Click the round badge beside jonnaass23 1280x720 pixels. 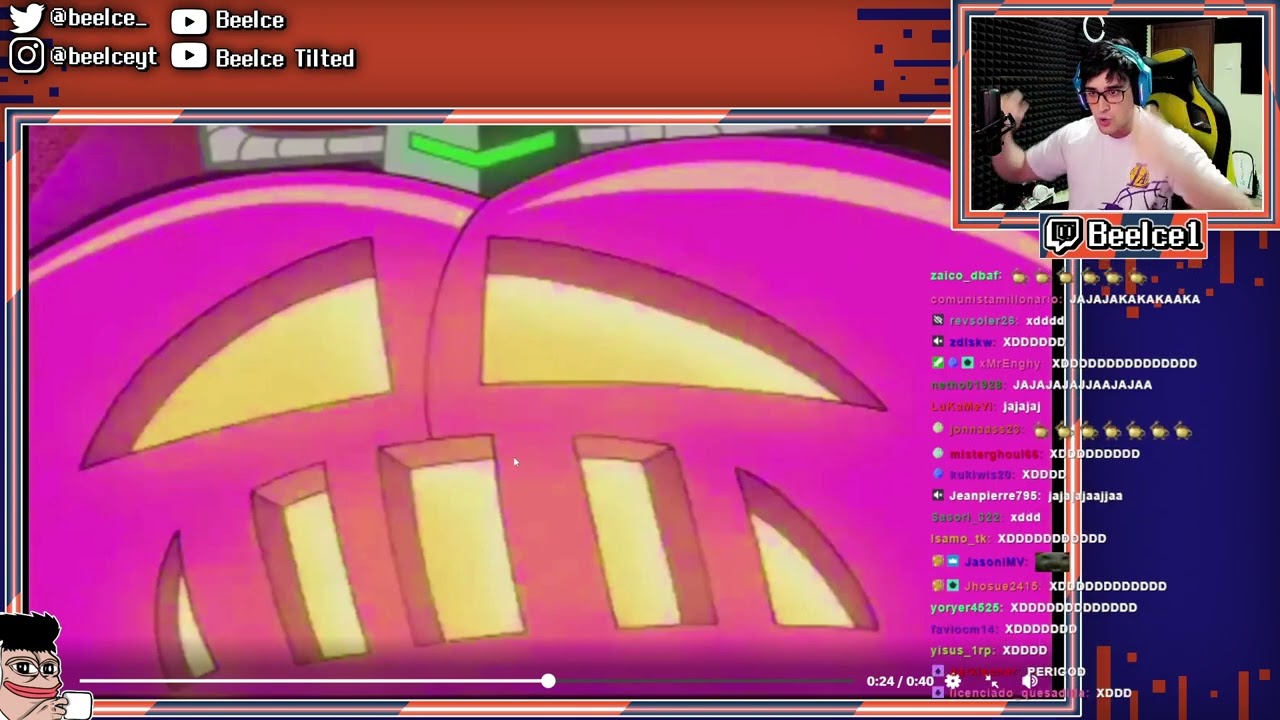coord(937,429)
